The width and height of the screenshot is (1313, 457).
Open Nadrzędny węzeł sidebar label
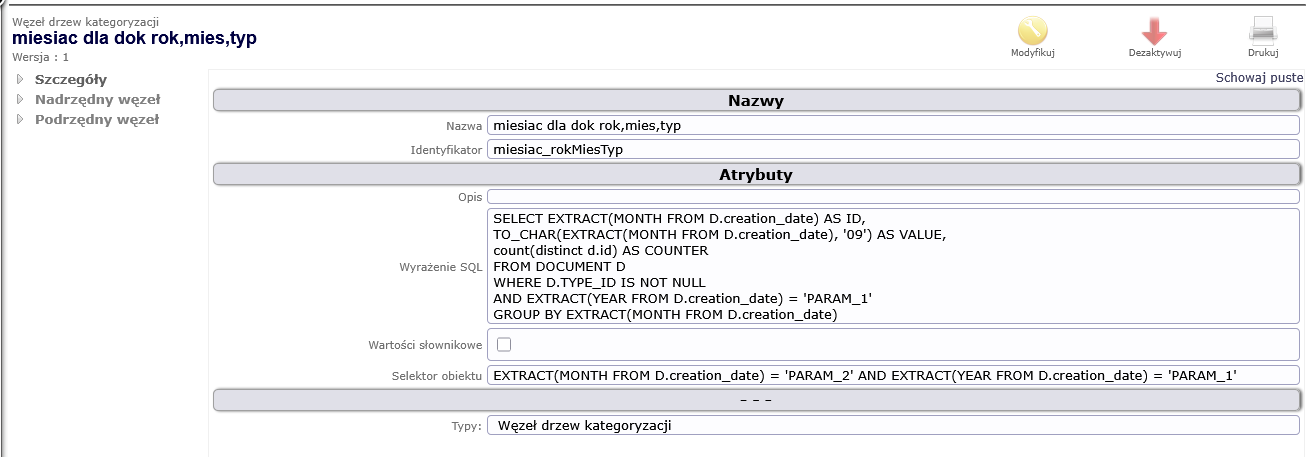pos(97,99)
